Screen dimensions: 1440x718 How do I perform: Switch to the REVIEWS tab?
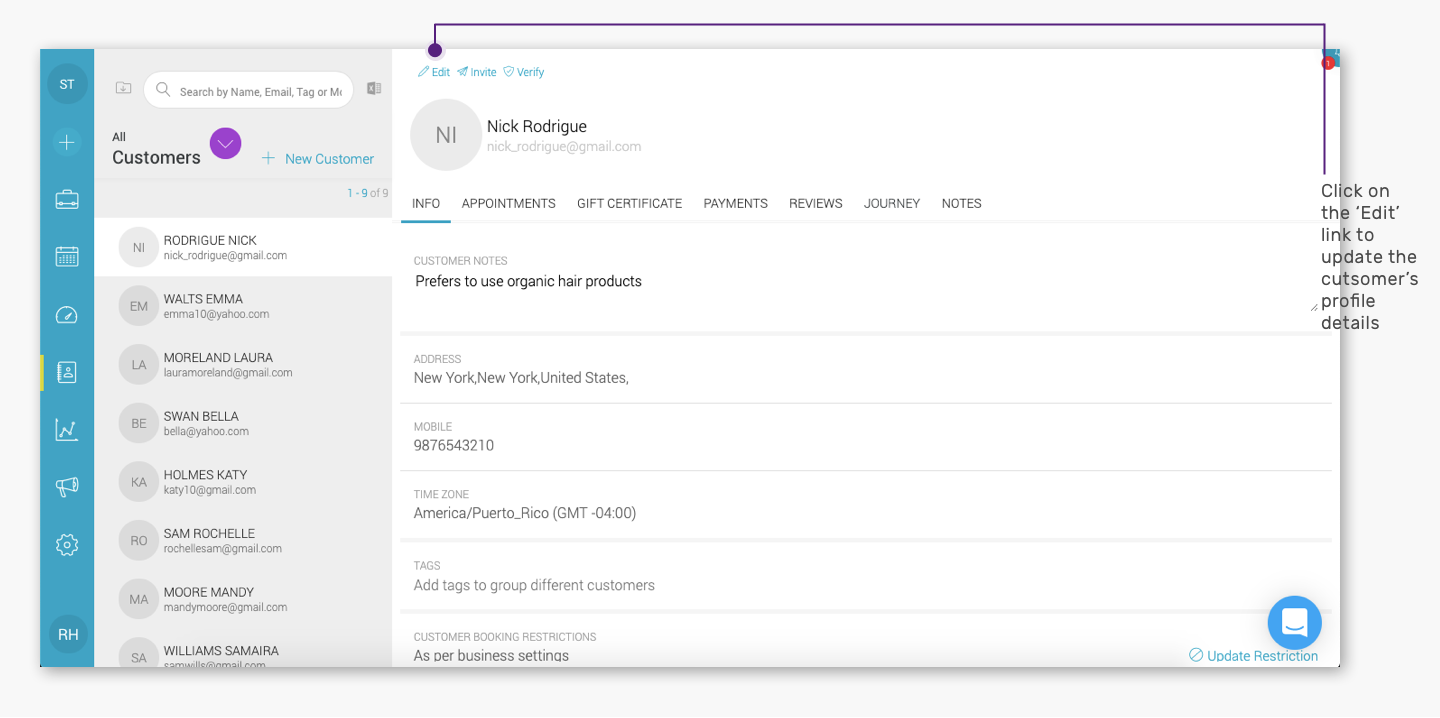tap(816, 203)
